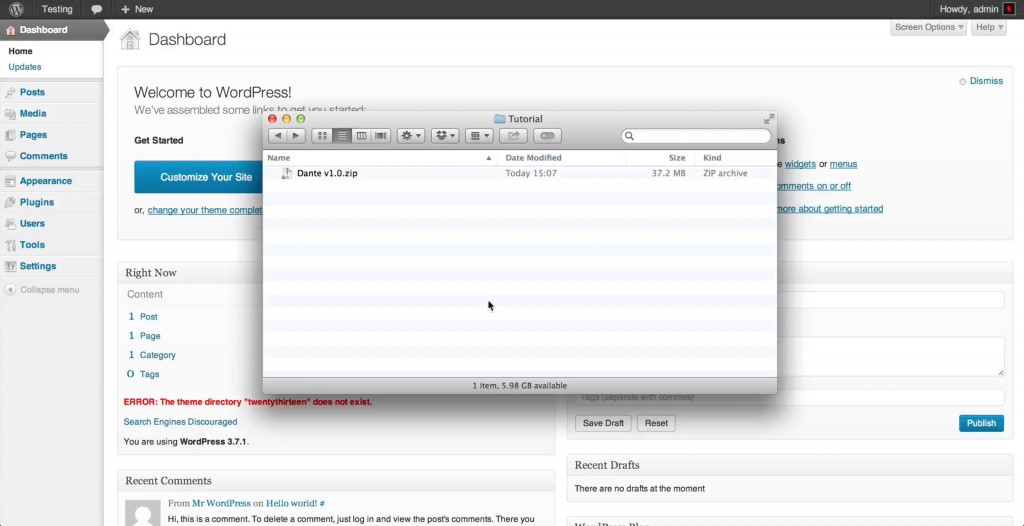Open Users in WordPress sidebar
The width and height of the screenshot is (1024, 526).
pyautogui.click(x=32, y=223)
